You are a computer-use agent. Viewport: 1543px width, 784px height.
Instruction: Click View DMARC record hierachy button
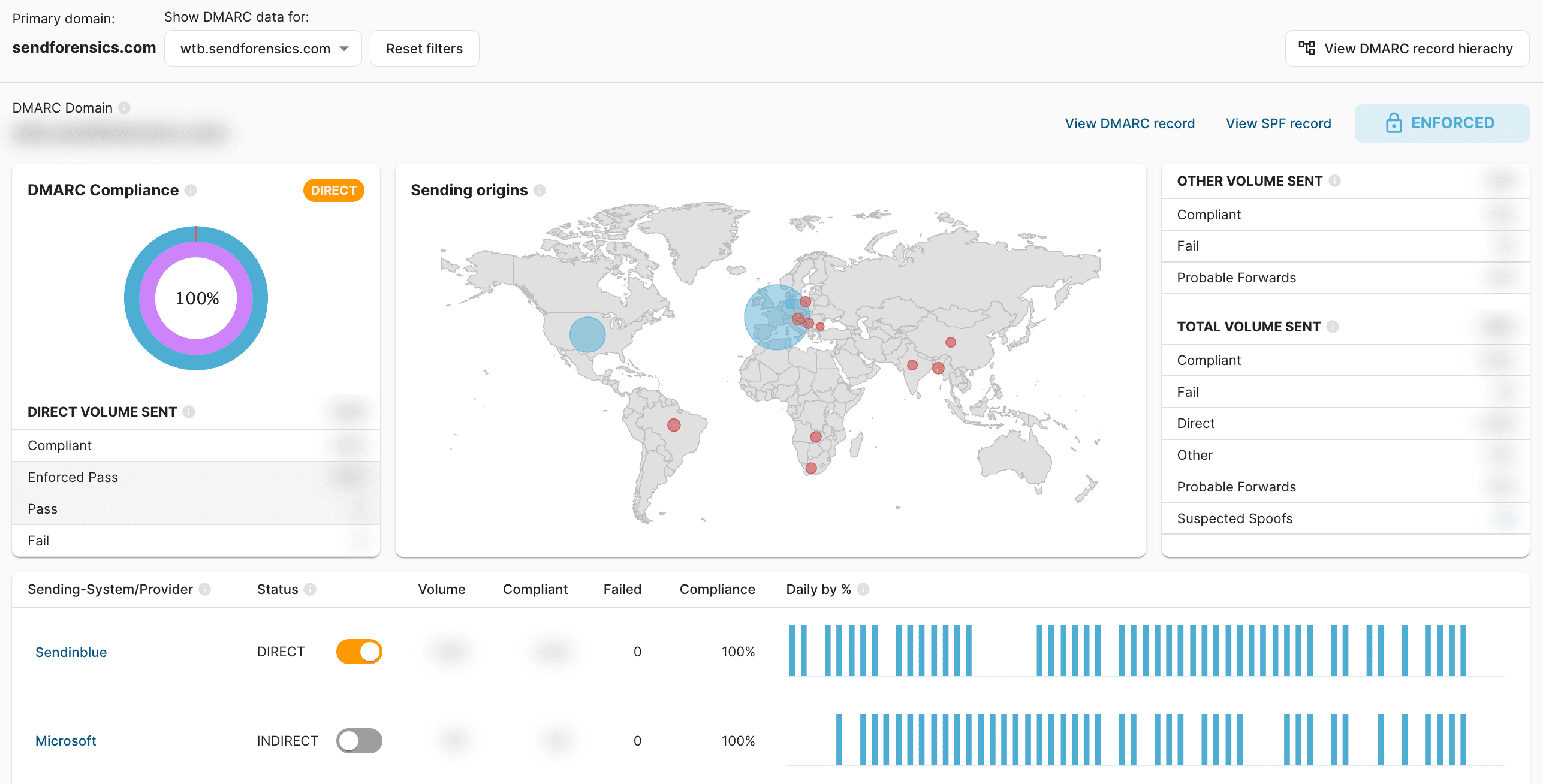pyautogui.click(x=1406, y=49)
